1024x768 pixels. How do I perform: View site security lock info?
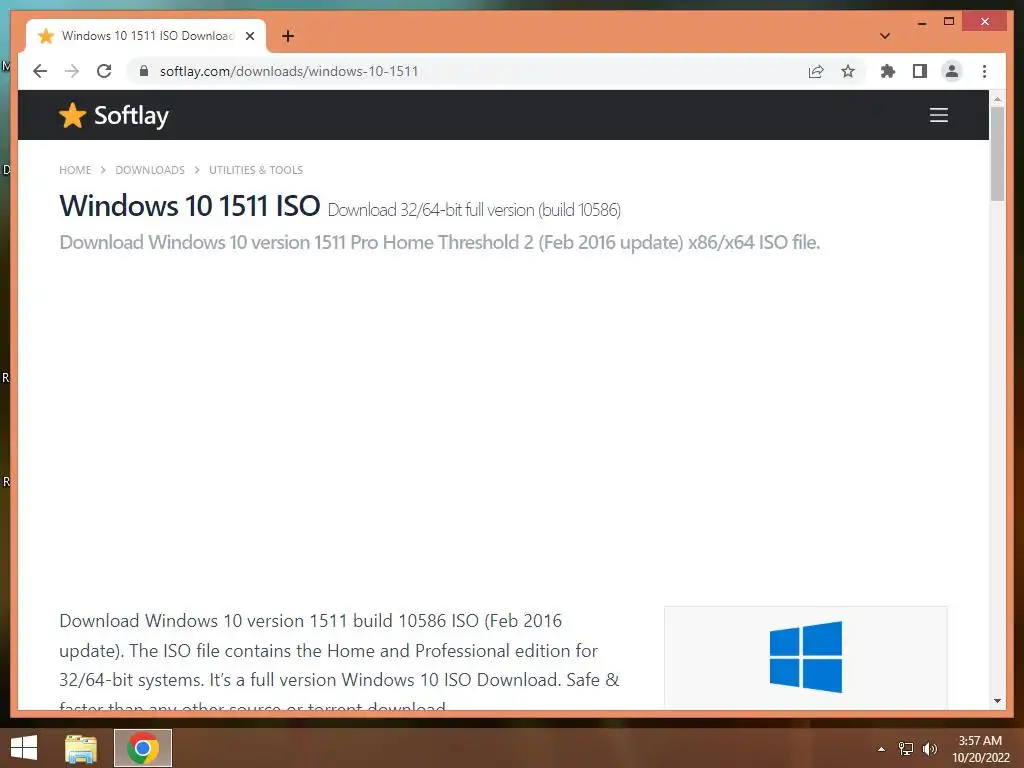144,71
